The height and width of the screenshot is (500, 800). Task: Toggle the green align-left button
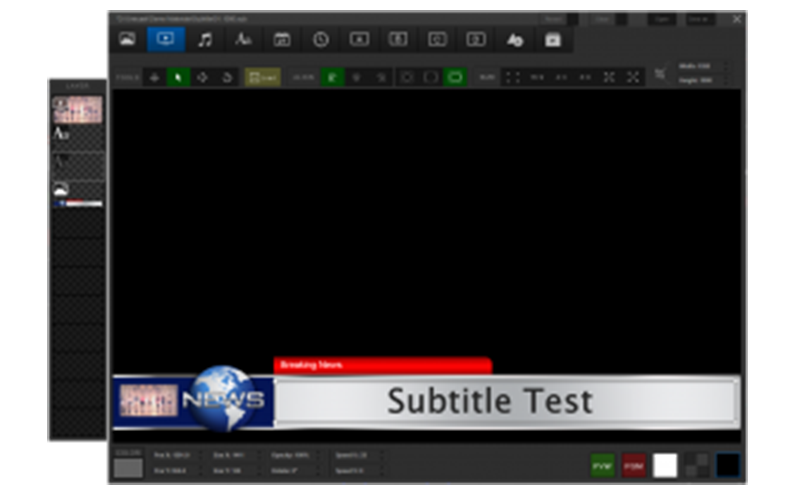point(333,77)
